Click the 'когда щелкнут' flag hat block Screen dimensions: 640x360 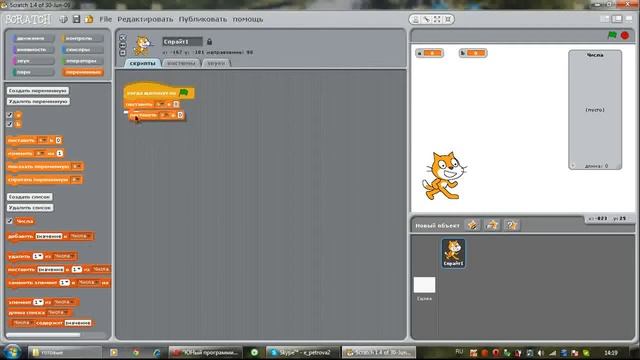point(158,93)
